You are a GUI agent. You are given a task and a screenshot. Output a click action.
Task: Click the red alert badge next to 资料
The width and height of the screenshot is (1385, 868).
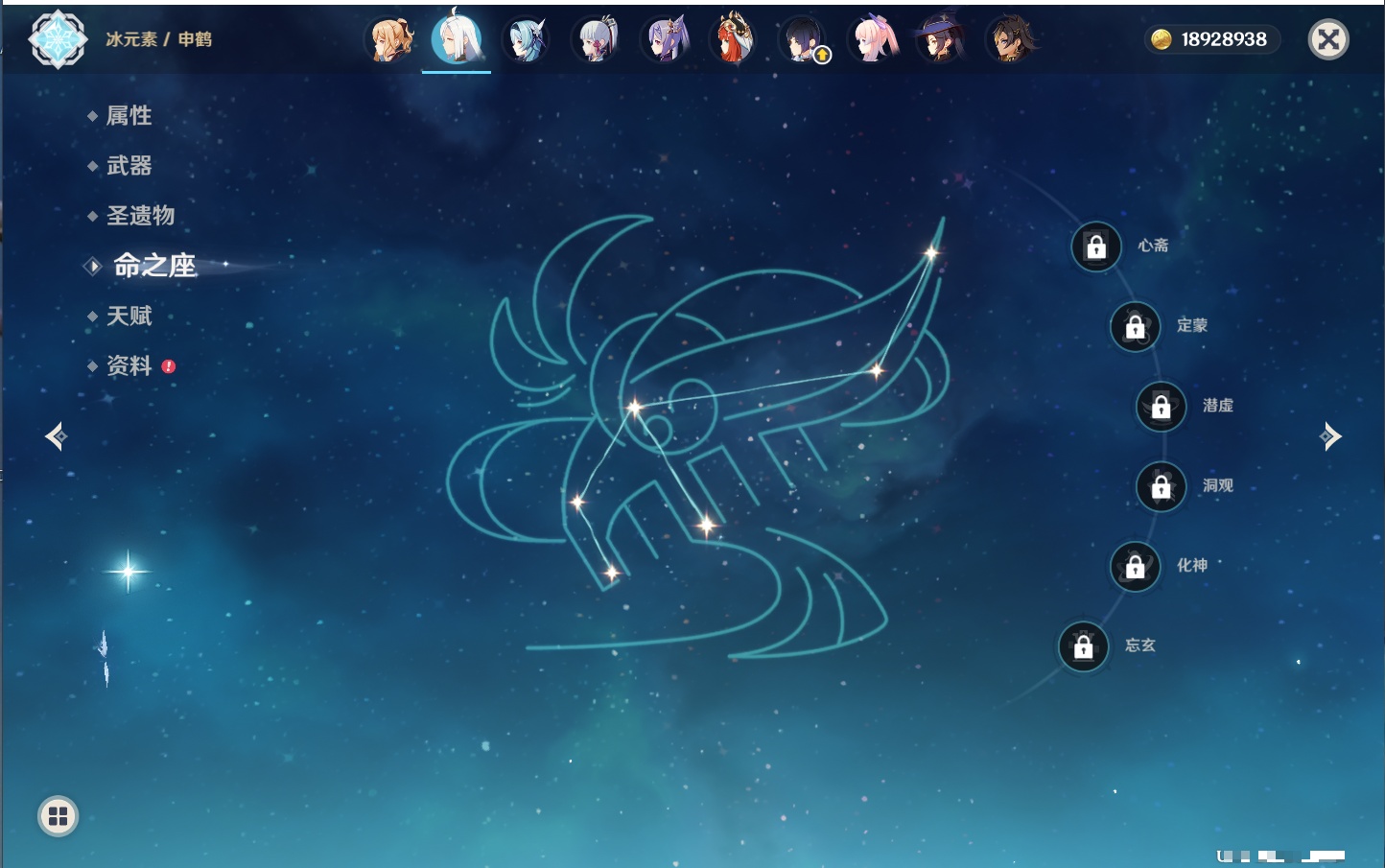pyautogui.click(x=169, y=366)
